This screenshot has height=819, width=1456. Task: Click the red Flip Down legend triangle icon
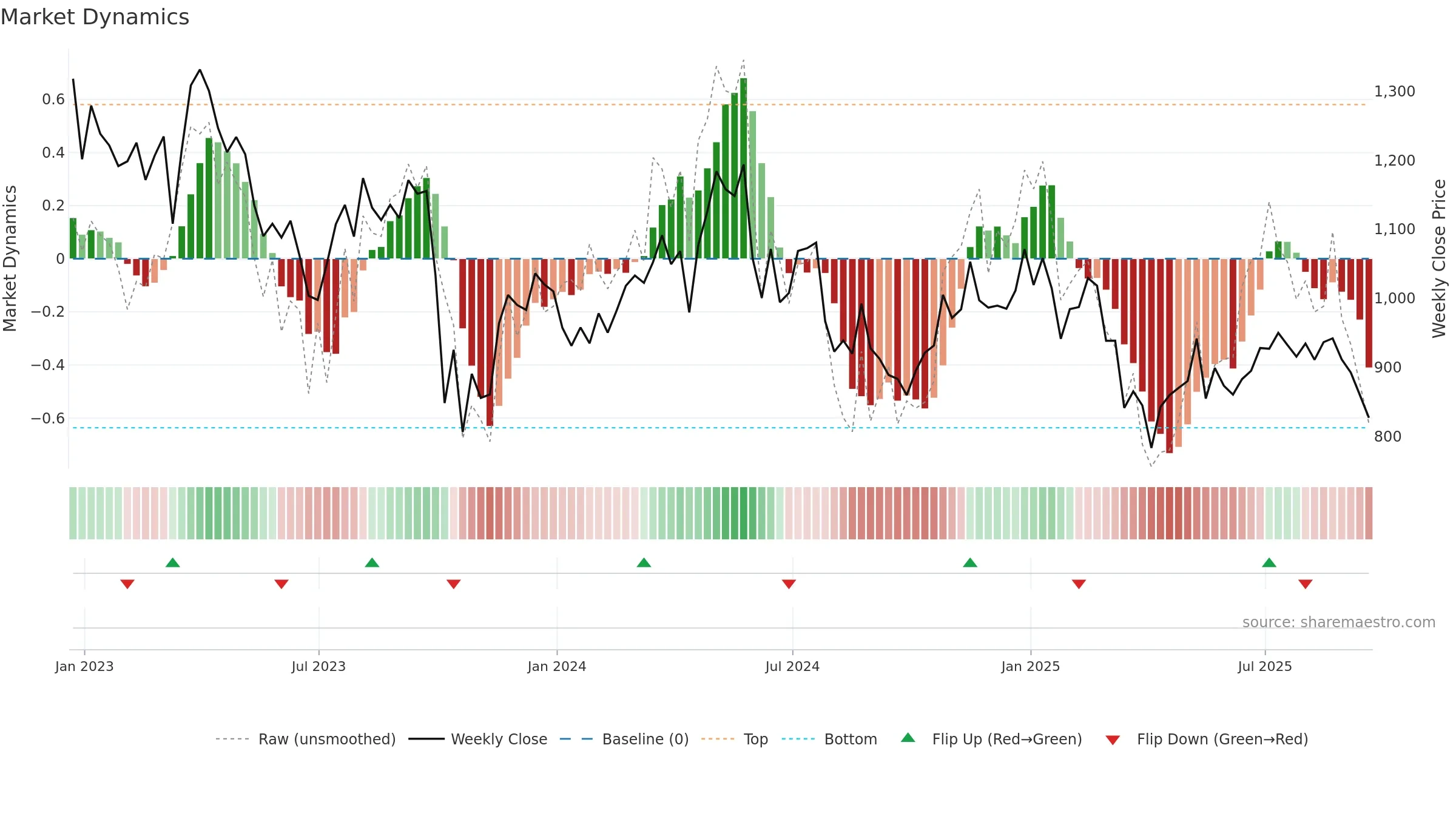point(1113,740)
